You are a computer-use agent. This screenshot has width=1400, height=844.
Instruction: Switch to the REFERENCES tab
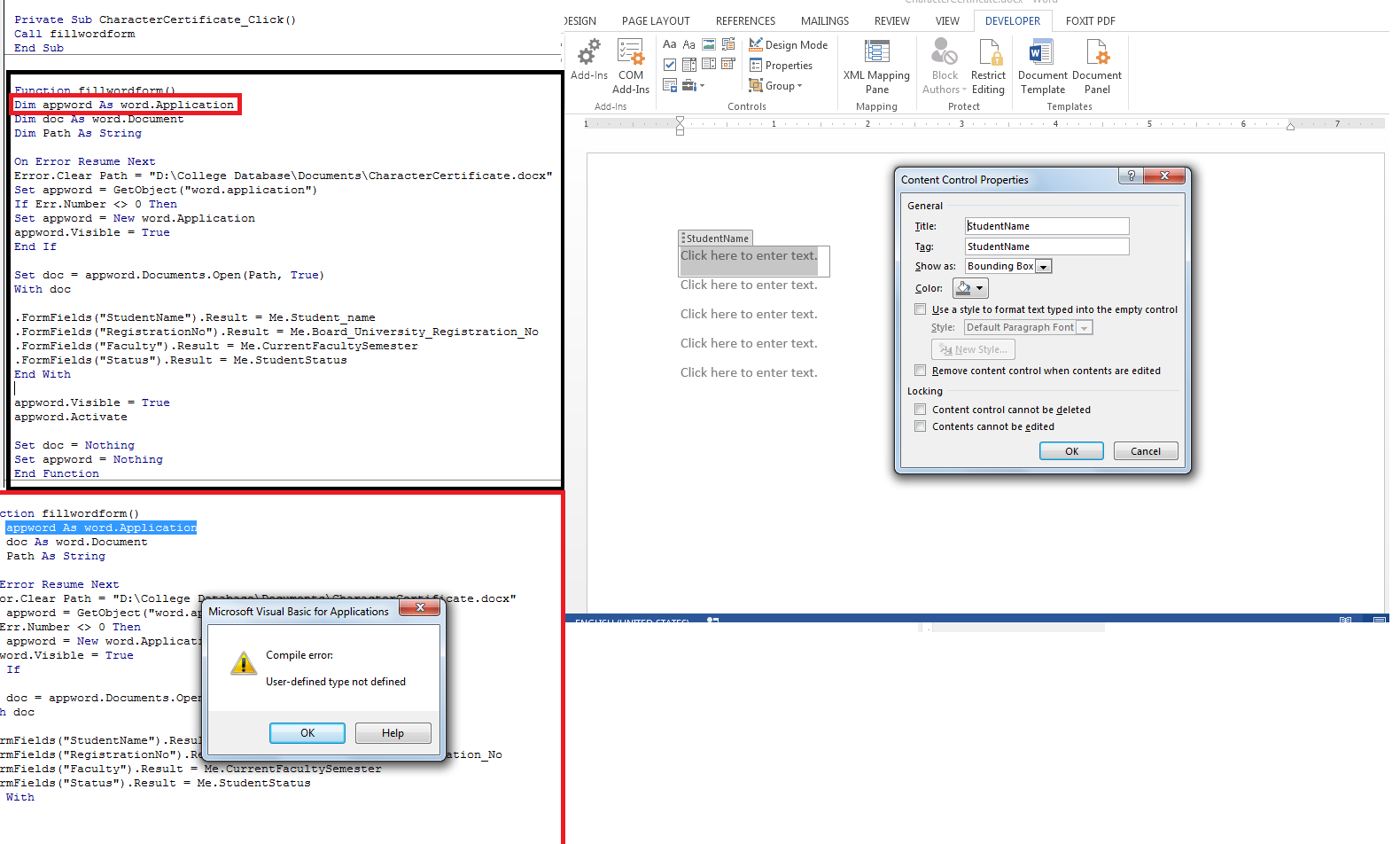click(x=745, y=20)
